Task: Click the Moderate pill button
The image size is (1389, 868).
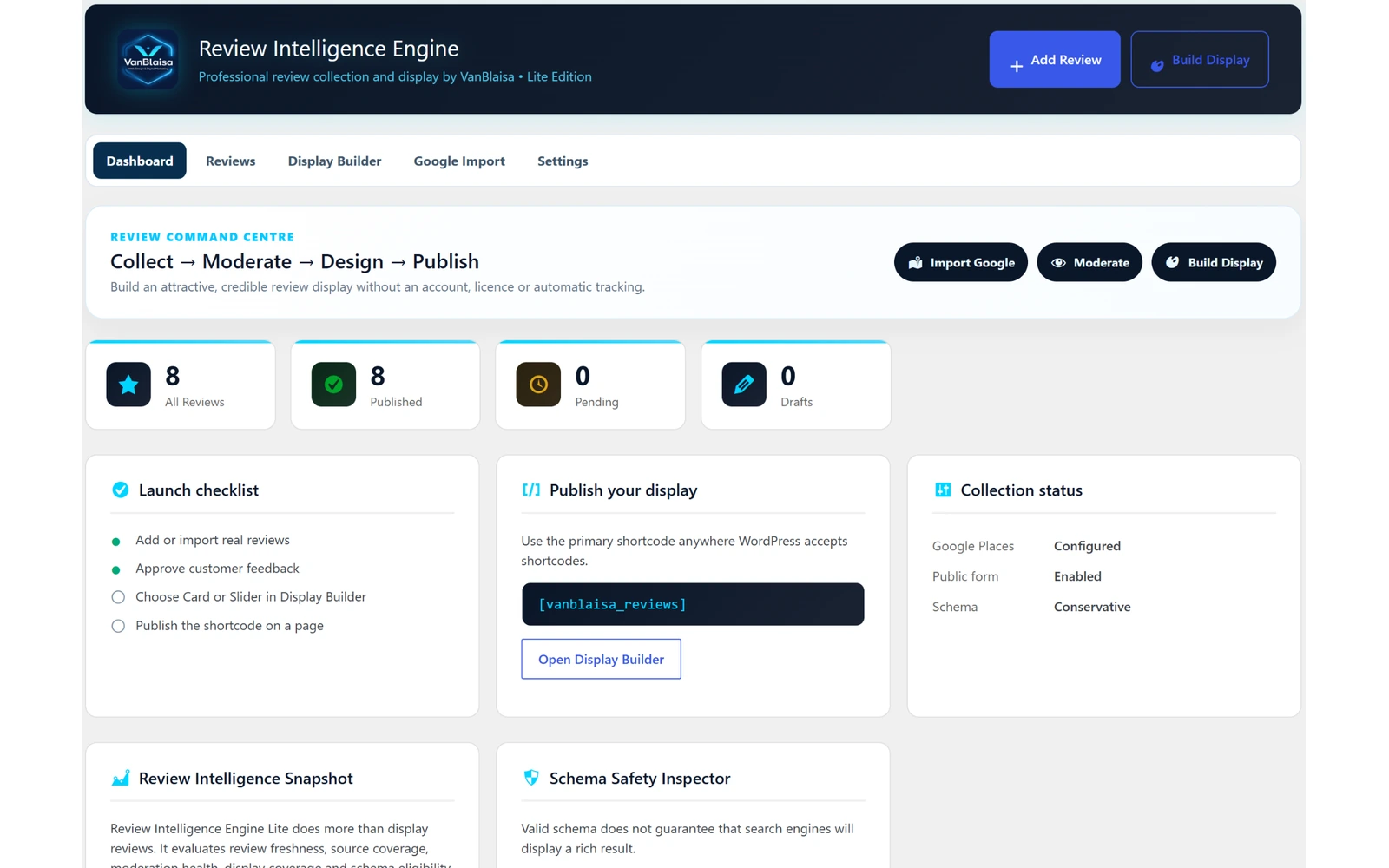Action: (1089, 262)
